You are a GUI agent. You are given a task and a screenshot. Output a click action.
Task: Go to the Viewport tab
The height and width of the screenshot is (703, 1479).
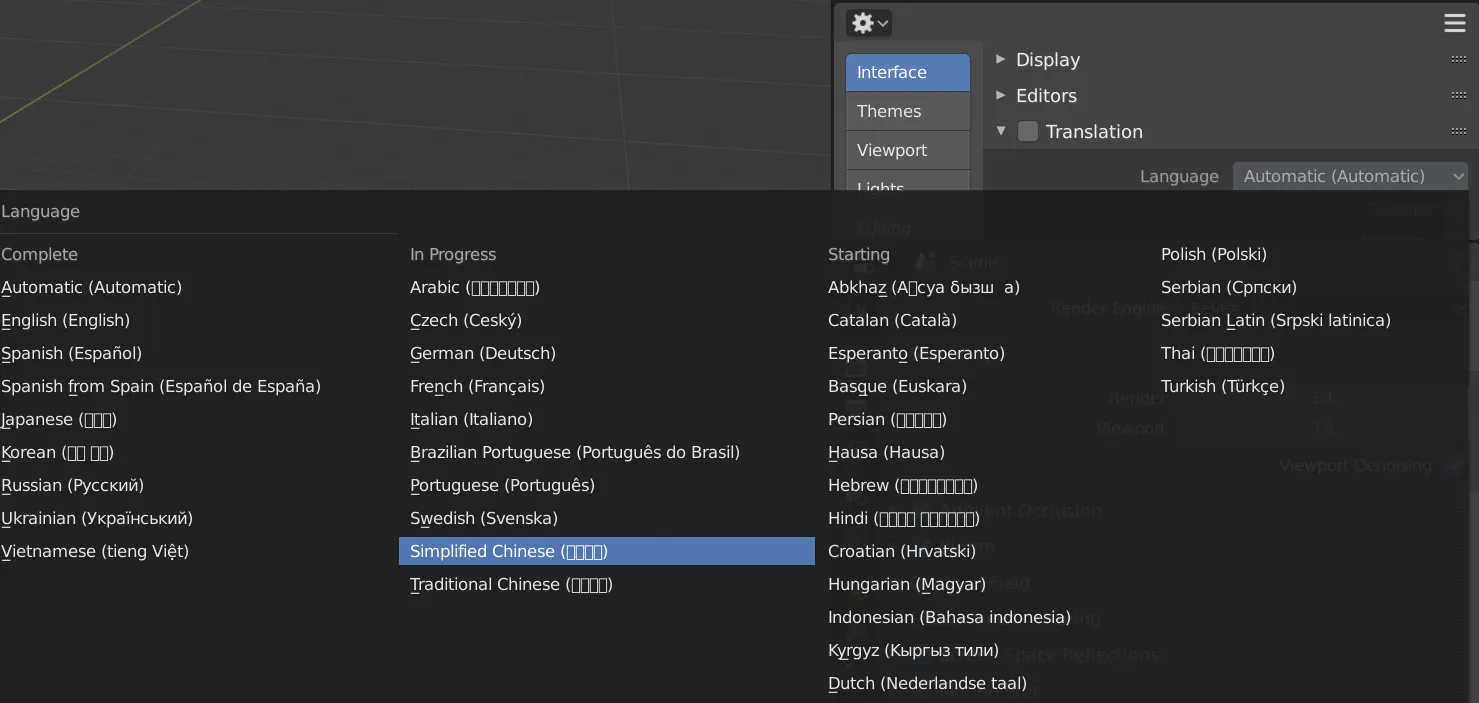(x=907, y=150)
